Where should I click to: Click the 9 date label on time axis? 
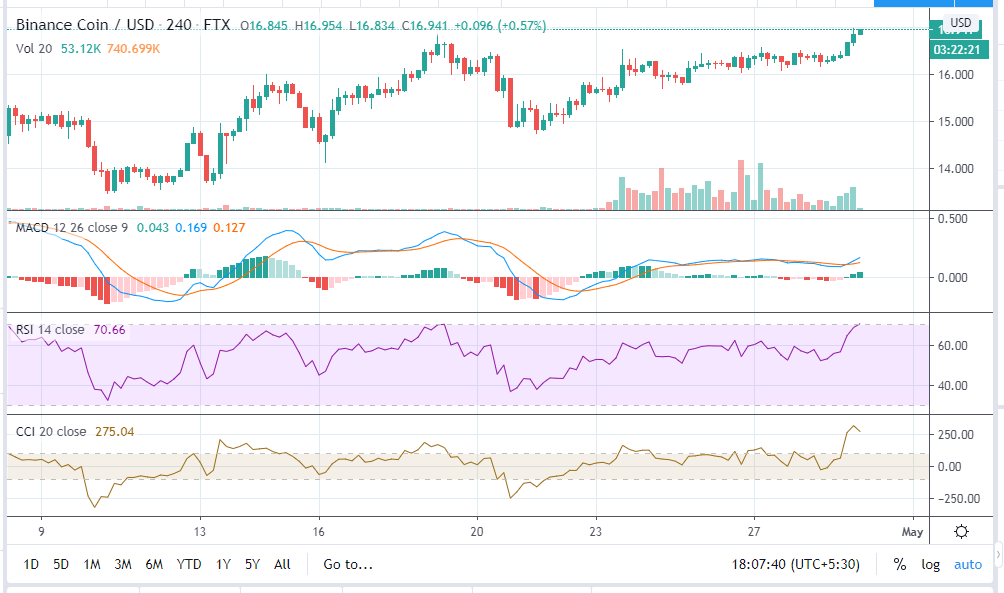click(42, 532)
